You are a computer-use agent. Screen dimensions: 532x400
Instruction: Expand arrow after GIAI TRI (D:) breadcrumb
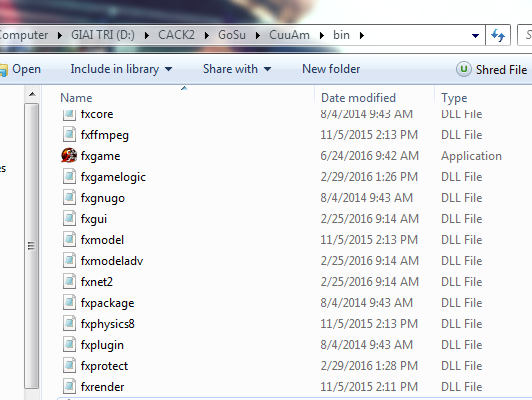point(147,35)
